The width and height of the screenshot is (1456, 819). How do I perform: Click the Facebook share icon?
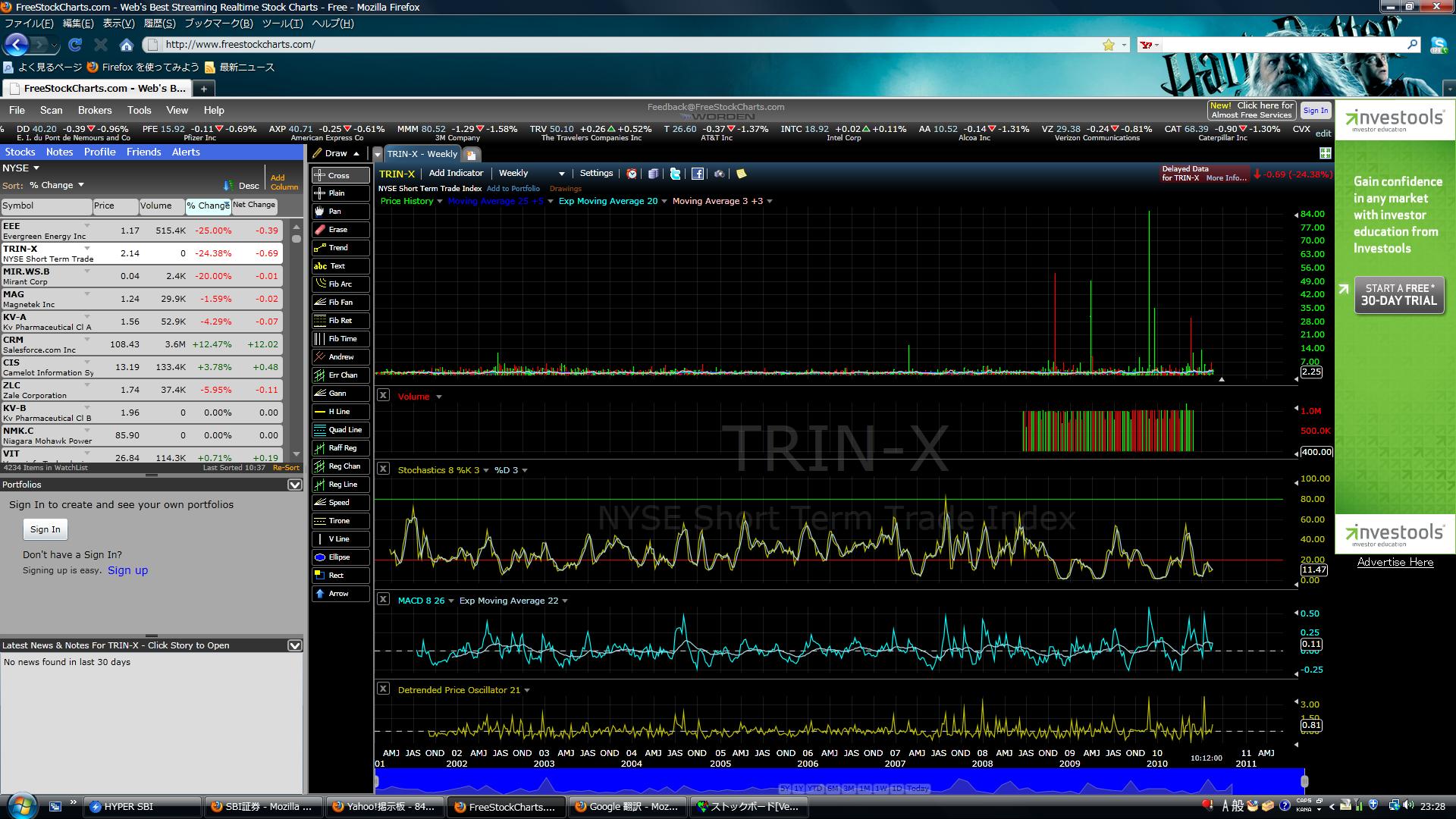698,174
